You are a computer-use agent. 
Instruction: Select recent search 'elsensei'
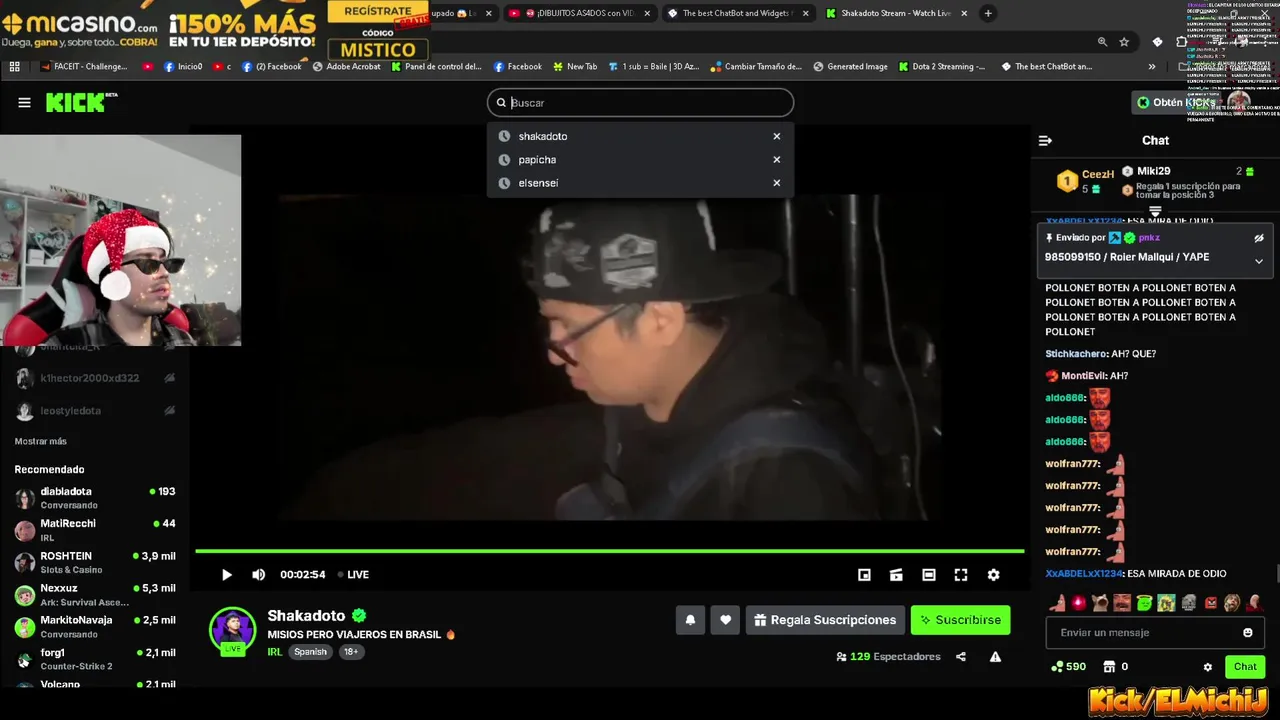click(x=538, y=183)
